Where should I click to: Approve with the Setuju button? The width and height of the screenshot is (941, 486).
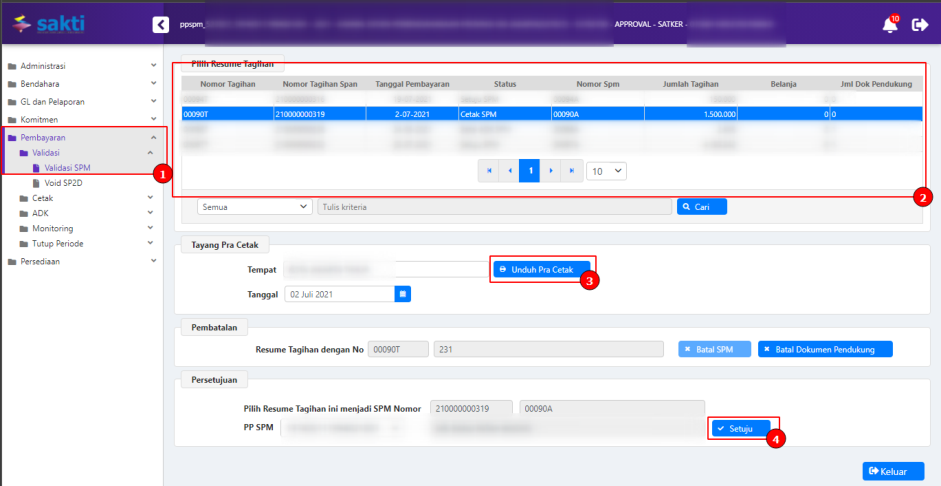coord(740,428)
